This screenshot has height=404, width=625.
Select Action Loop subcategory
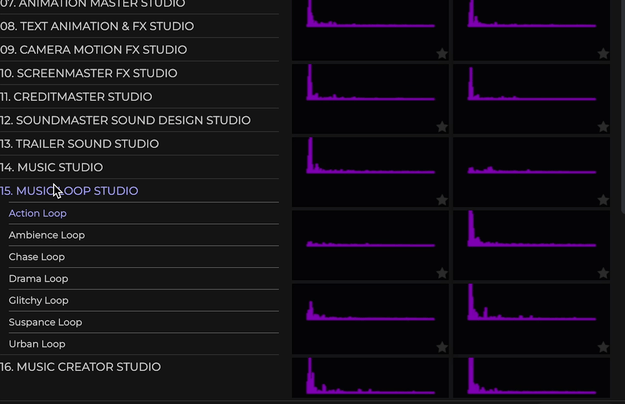37,214
